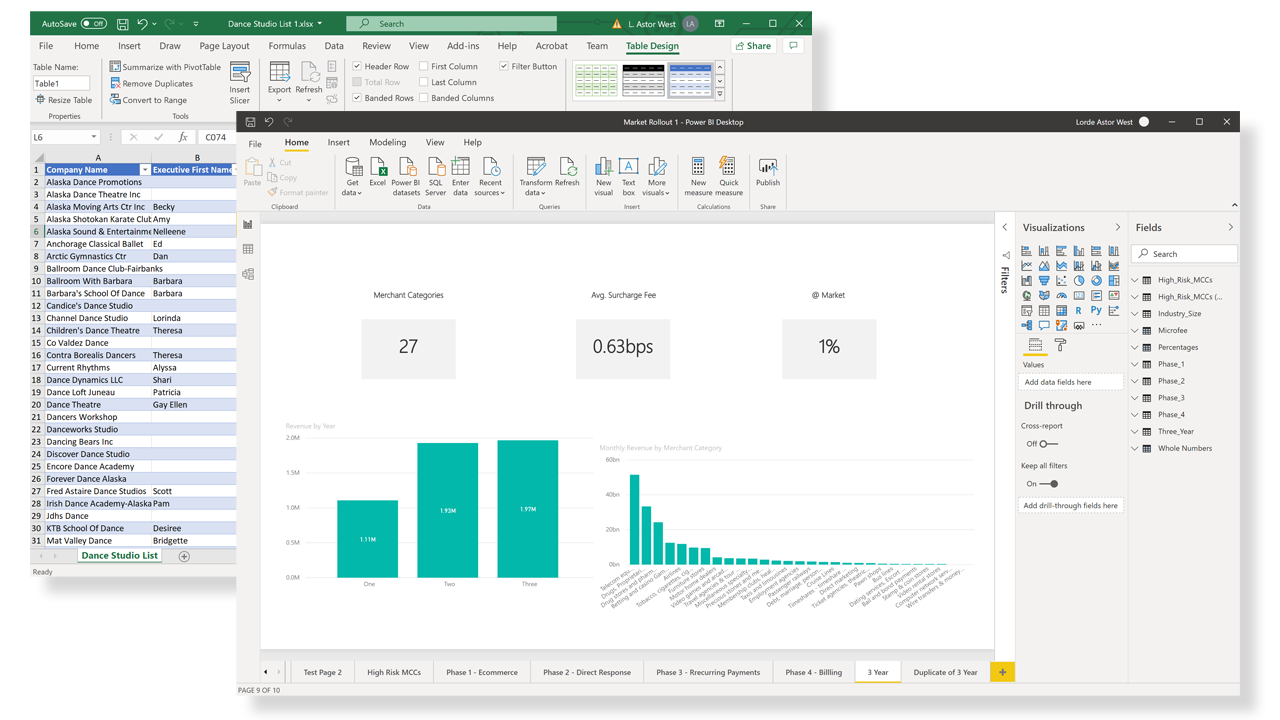Image resolution: width=1280 pixels, height=720 pixels.
Task: Turn on Cross-report toggle
Action: tap(1047, 444)
